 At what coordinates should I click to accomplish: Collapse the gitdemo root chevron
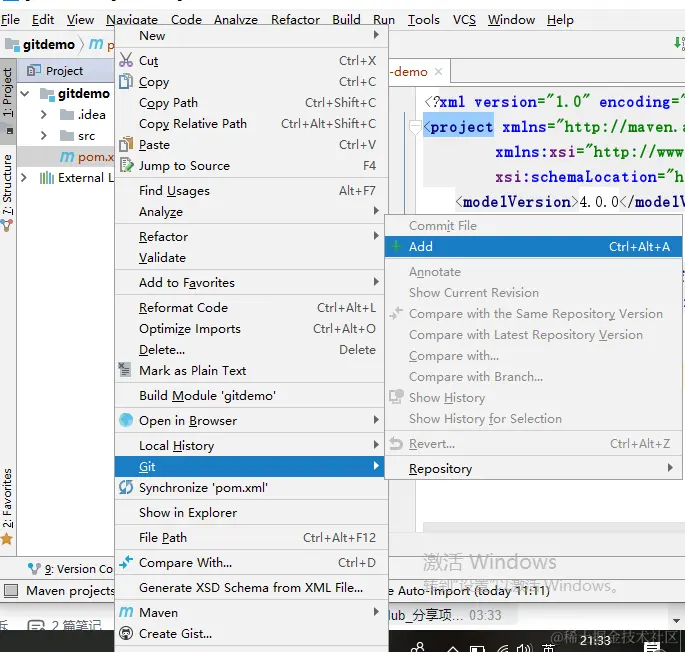pyautogui.click(x=25, y=94)
